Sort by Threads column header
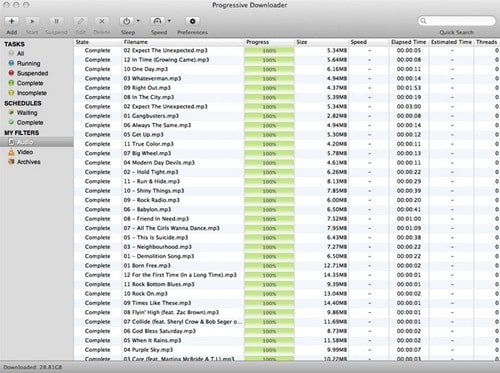The width and height of the screenshot is (500, 373). [487, 42]
